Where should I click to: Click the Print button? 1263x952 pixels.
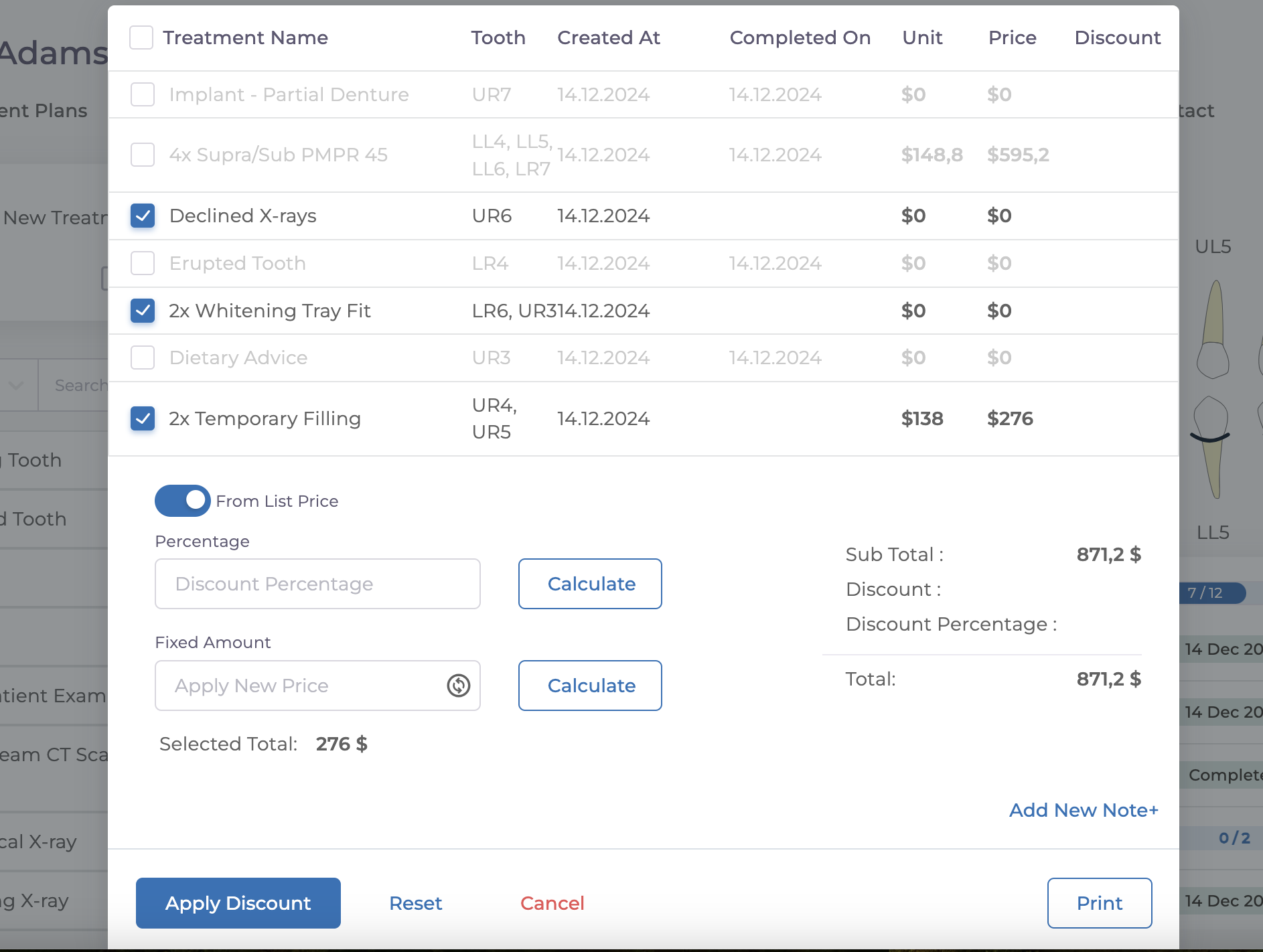[x=1100, y=903]
